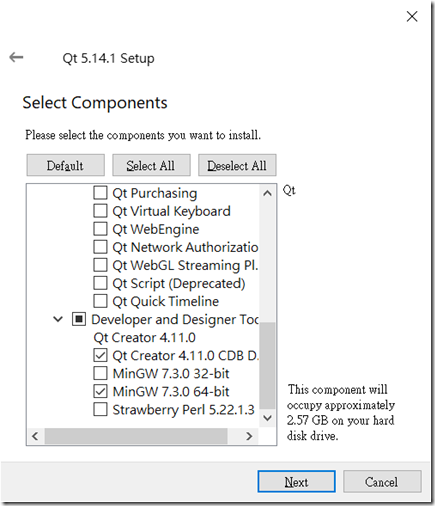Collapse Developer and Designer Tools tree node

[58, 319]
